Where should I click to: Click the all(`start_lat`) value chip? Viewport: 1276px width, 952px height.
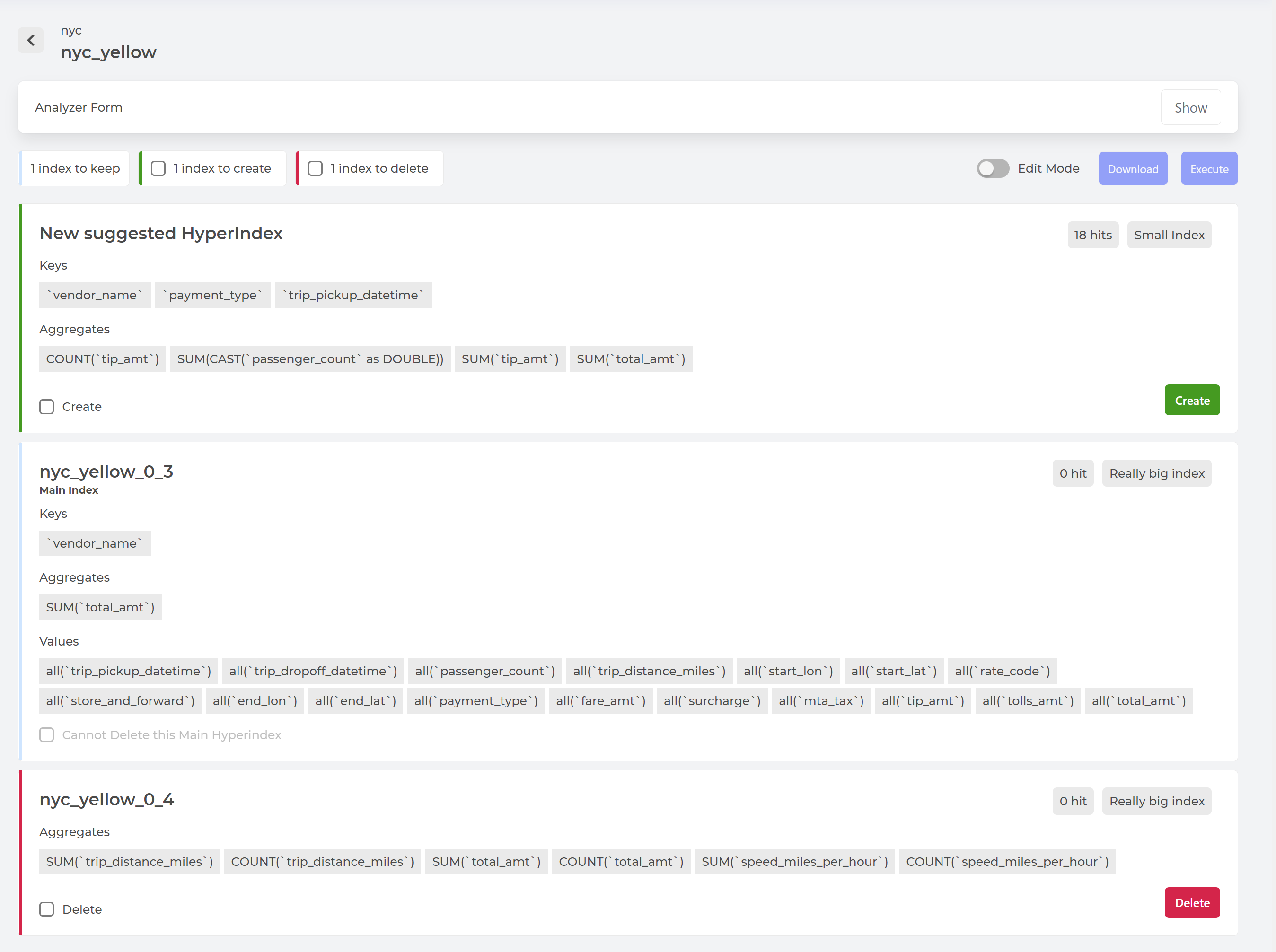(x=894, y=672)
